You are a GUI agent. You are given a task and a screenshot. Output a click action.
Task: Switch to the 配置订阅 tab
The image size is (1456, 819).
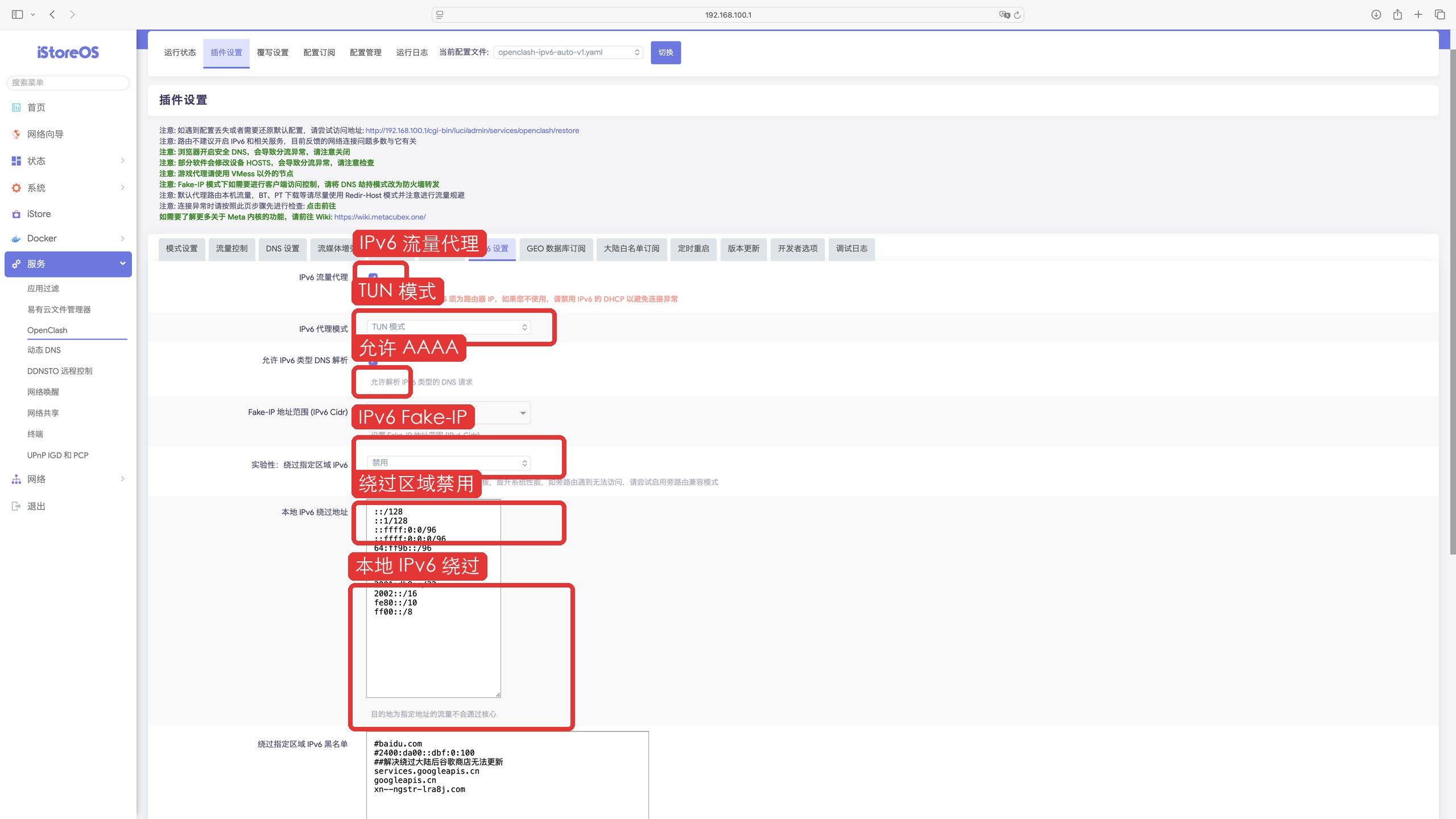tap(319, 53)
